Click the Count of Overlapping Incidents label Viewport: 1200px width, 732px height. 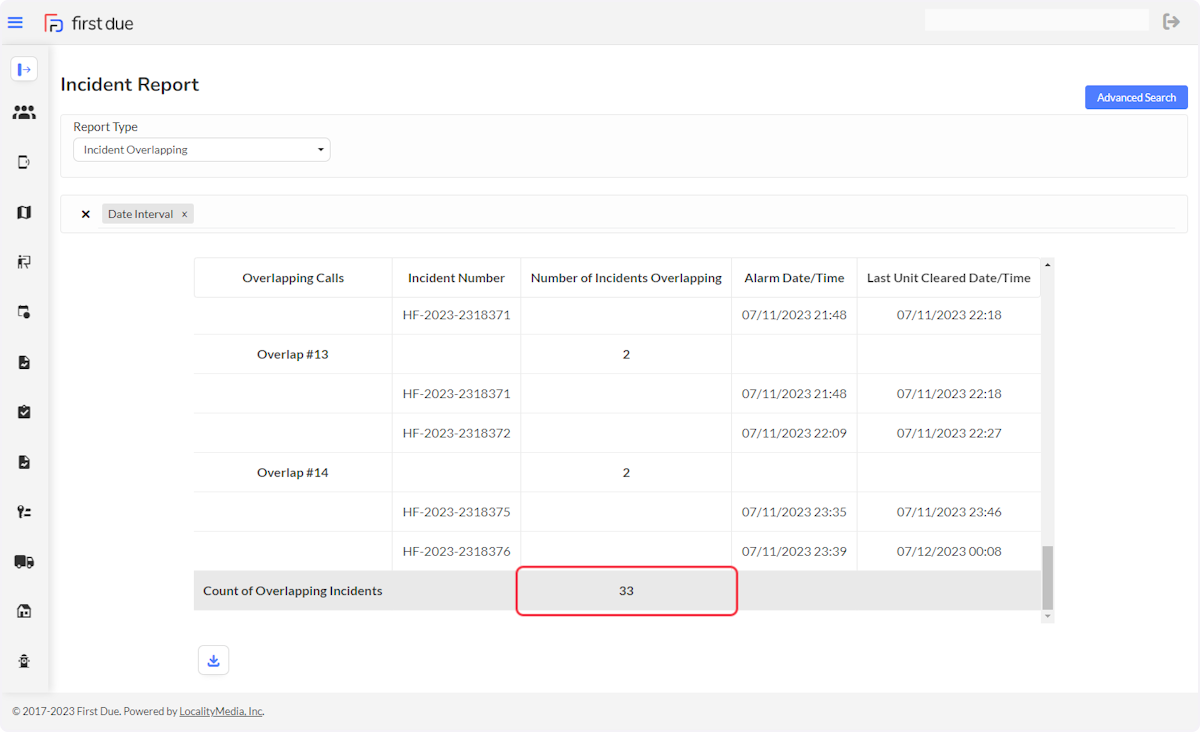(x=293, y=591)
